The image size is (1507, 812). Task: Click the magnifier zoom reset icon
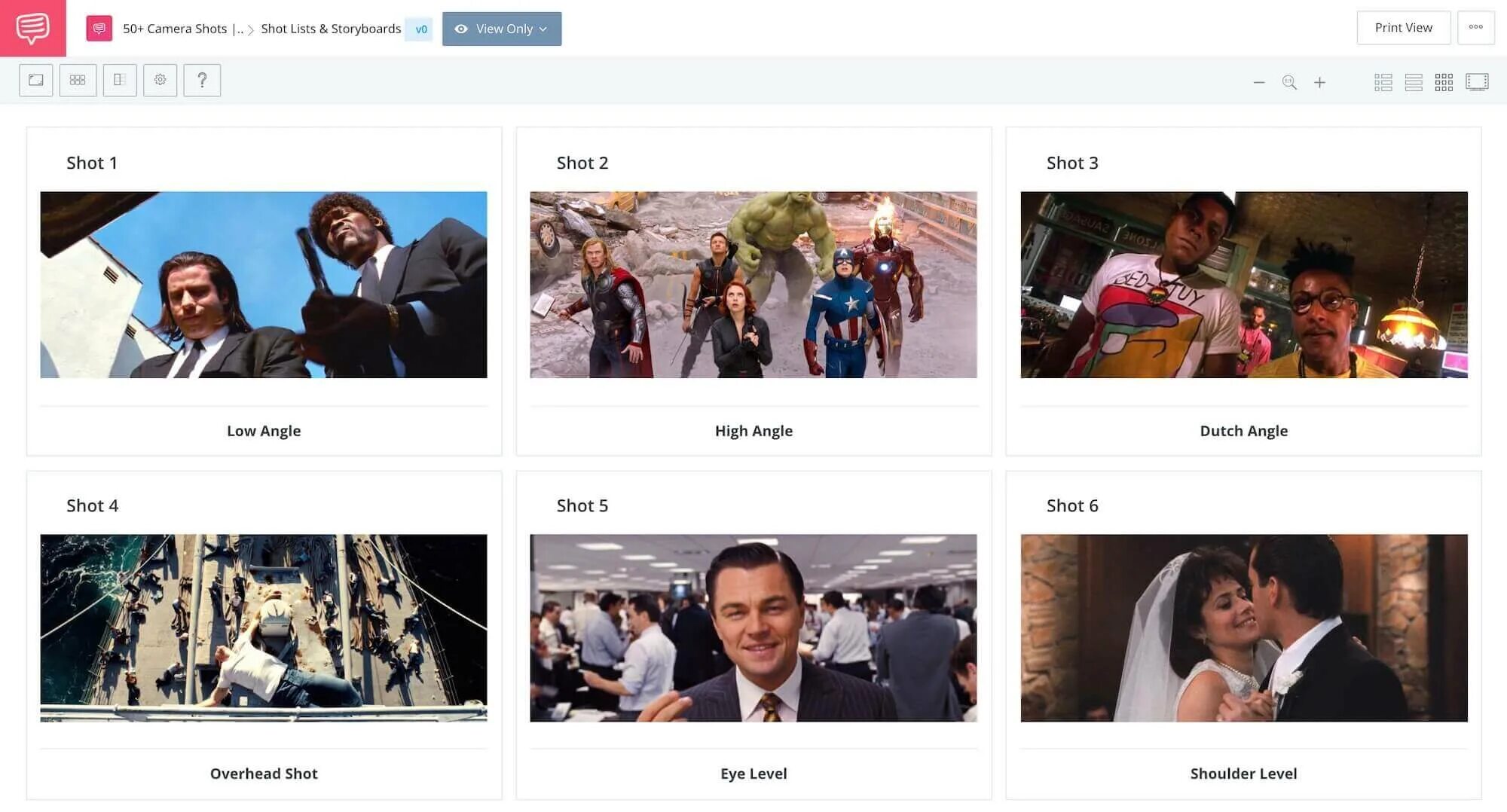[1289, 82]
